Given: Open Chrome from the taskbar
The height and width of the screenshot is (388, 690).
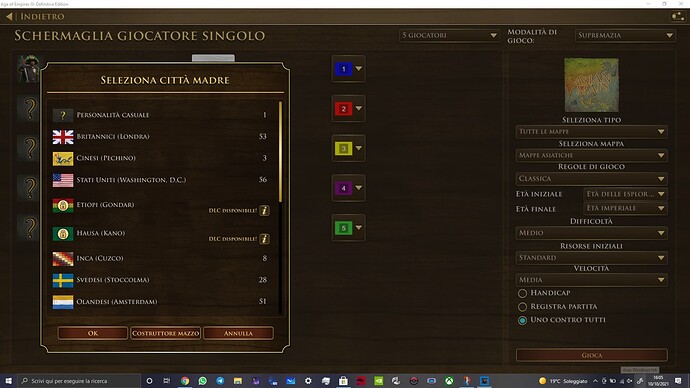Looking at the screenshot, I should 185,381.
